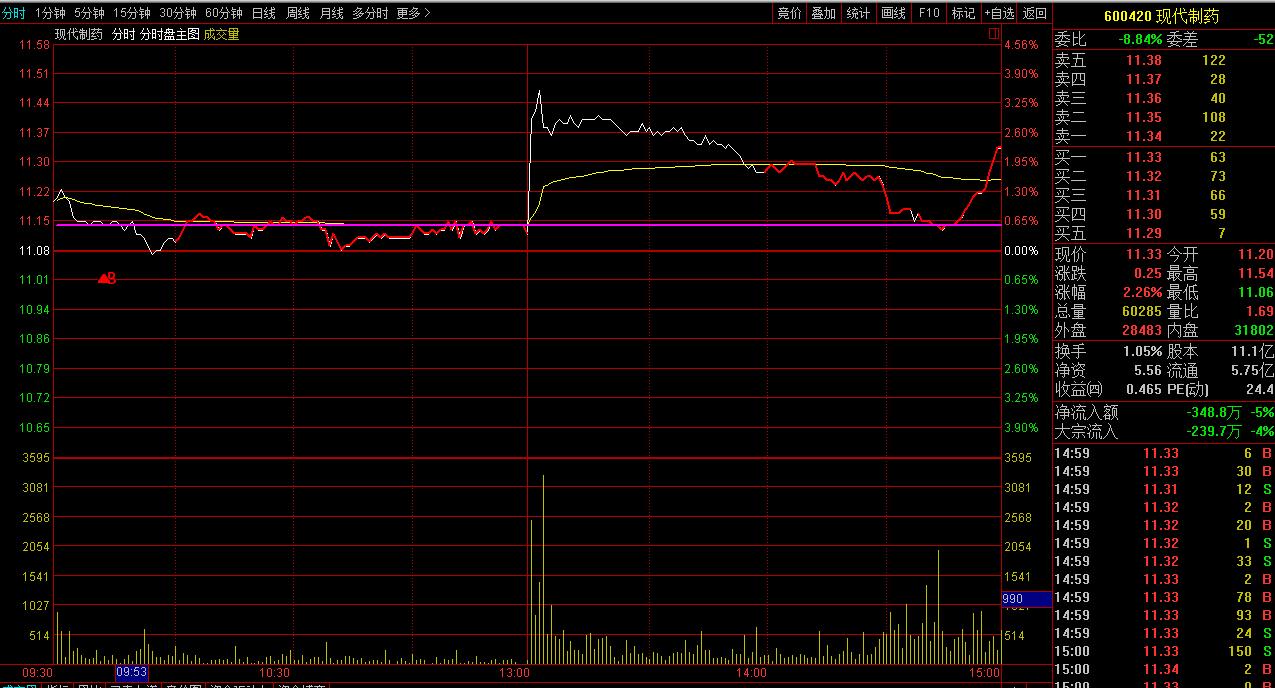Click the red B trade marker
Image resolution: width=1275 pixels, height=688 pixels.
(107, 279)
